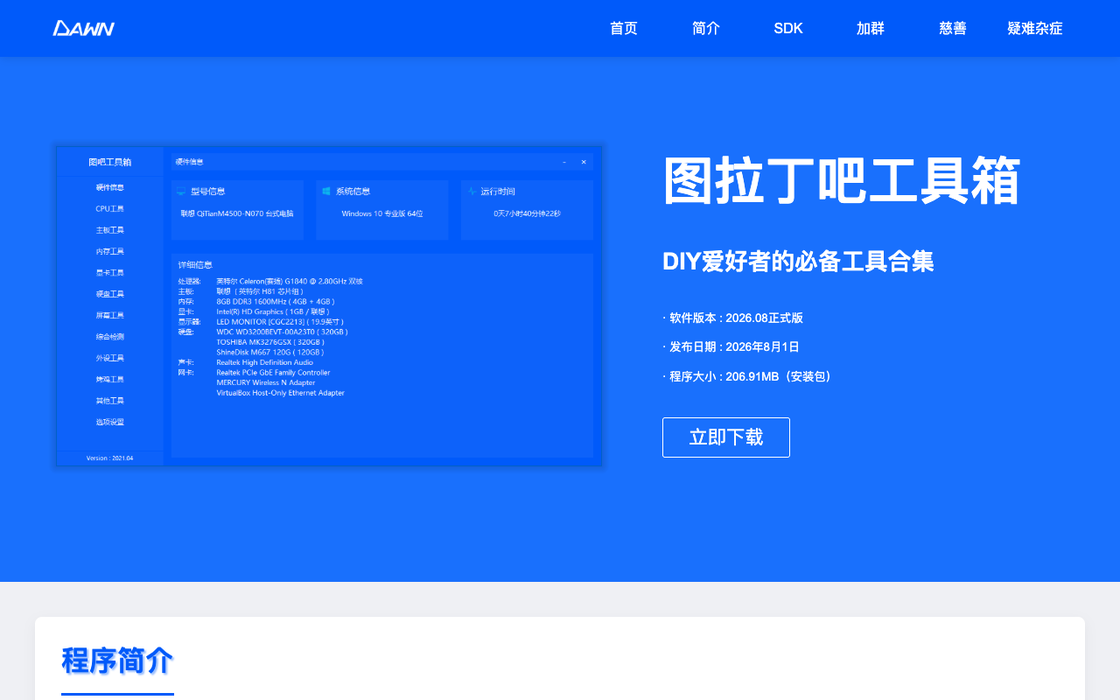
Task: Select 屏幕工具 in the preview sidebar
Action: click(x=110, y=316)
